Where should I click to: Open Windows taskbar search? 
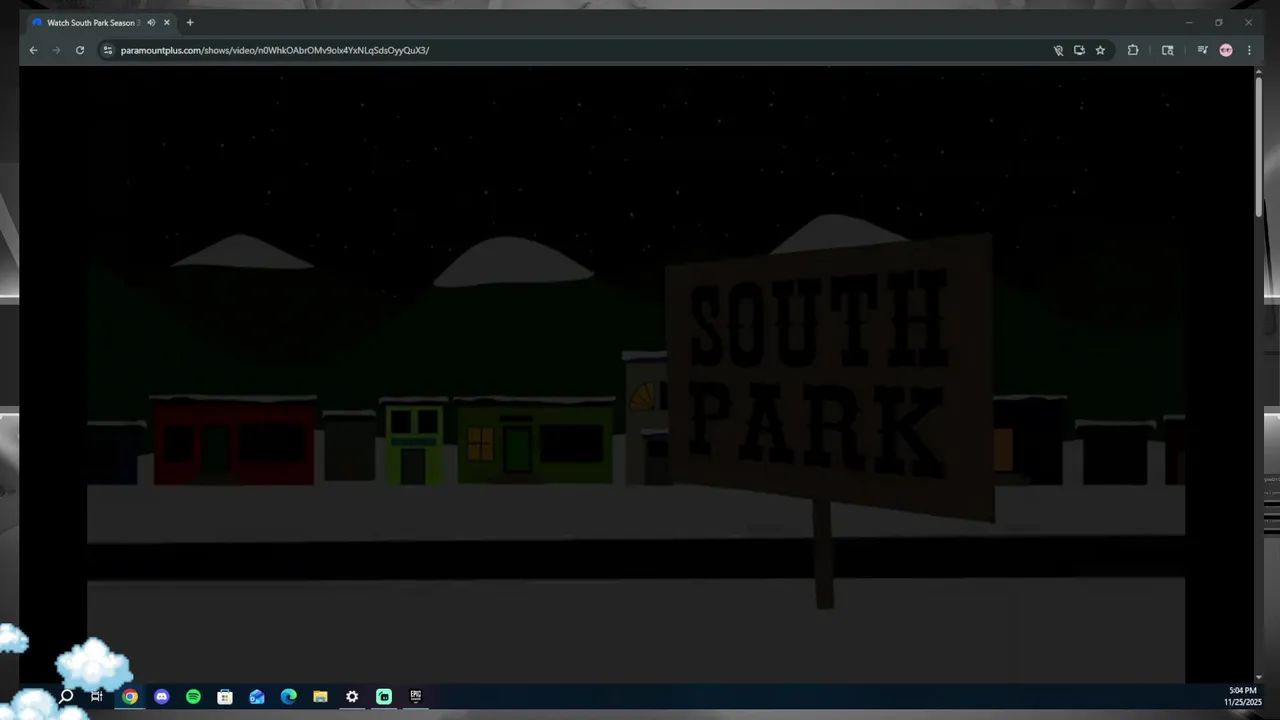[x=66, y=696]
